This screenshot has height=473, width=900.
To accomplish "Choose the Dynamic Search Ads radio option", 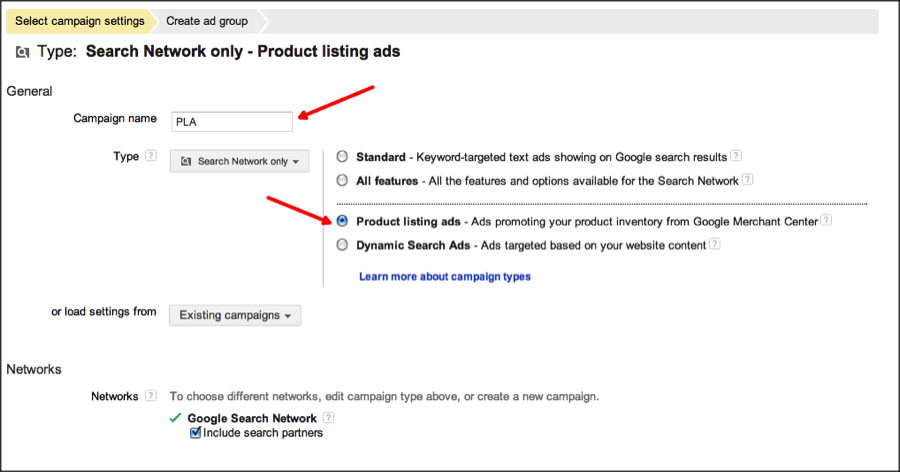I will 343,245.
